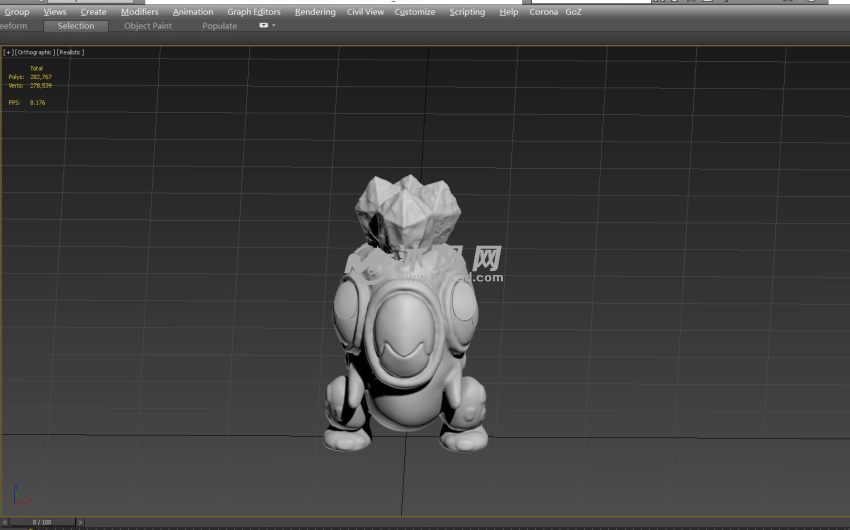850x530 pixels.
Task: Open the Corona menu
Action: (x=543, y=12)
